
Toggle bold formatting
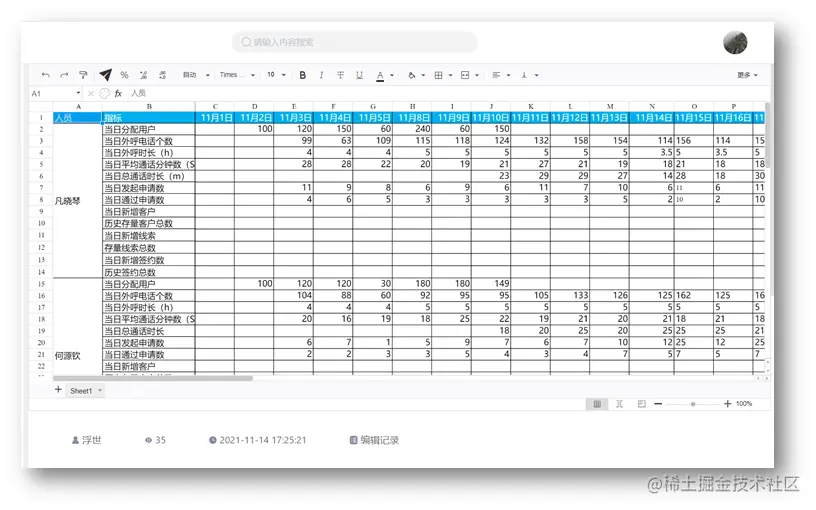tap(302, 75)
